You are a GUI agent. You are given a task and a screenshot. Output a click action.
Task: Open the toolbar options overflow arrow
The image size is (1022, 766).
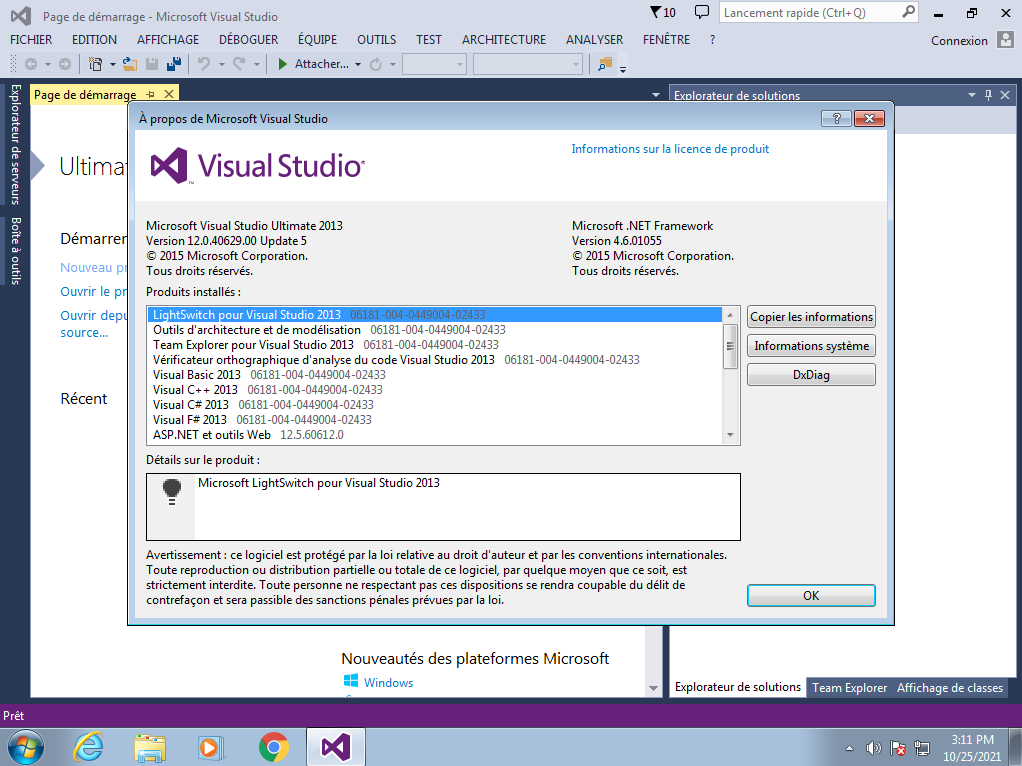pyautogui.click(x=623, y=68)
